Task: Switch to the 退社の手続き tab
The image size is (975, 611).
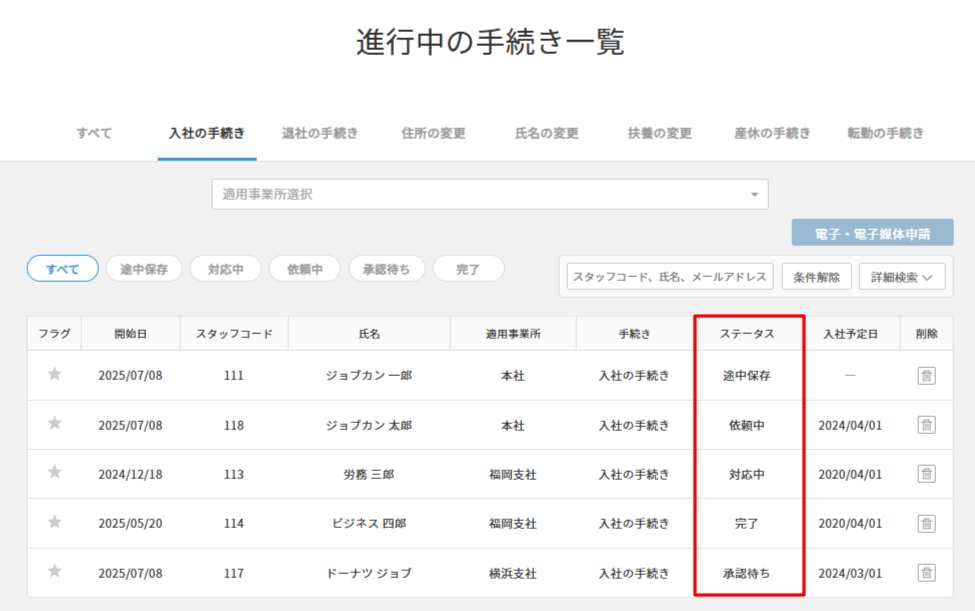Action: click(318, 130)
